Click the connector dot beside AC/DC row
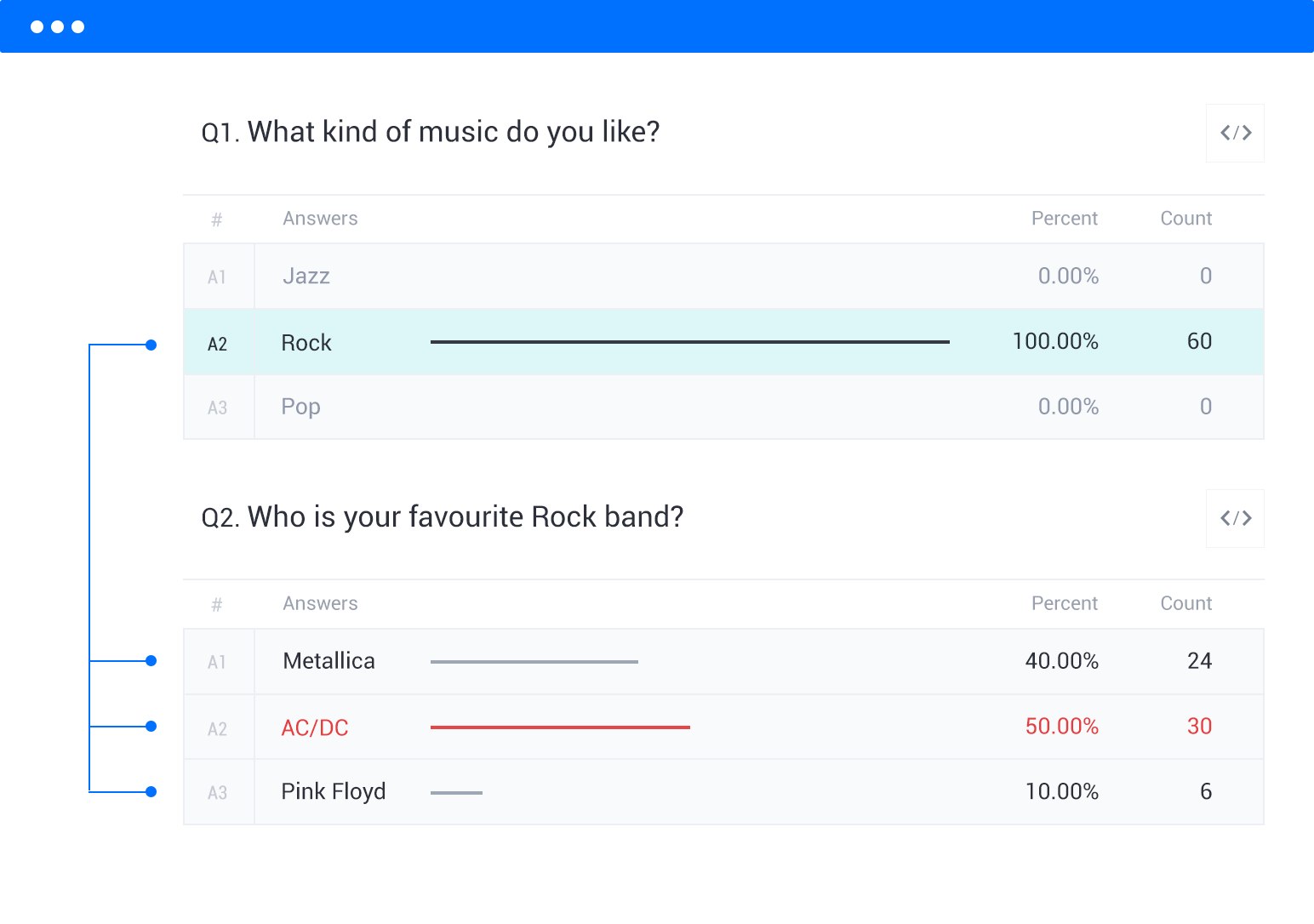 click(x=151, y=726)
